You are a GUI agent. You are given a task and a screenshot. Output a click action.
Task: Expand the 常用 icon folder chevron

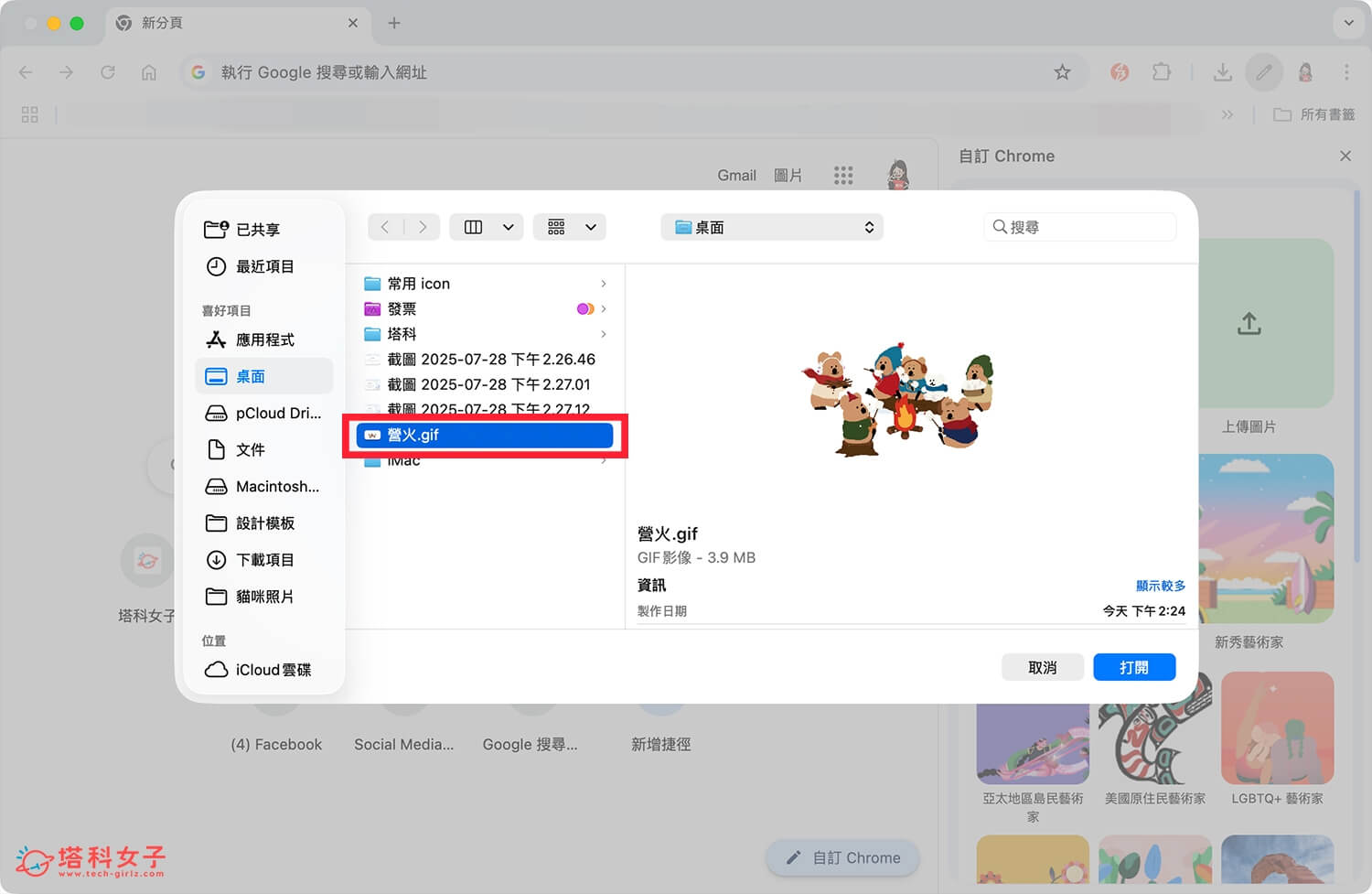pos(604,284)
